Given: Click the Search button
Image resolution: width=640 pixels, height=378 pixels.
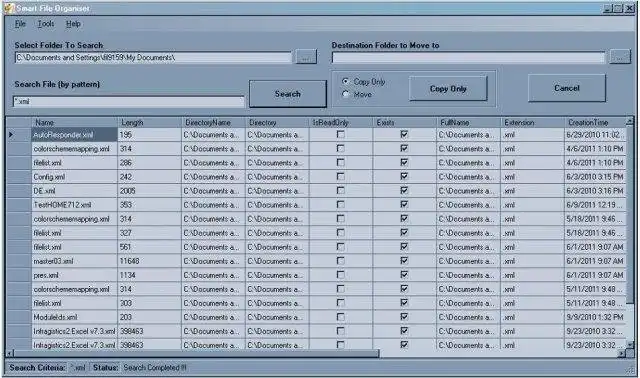Looking at the screenshot, I should tap(288, 94).
